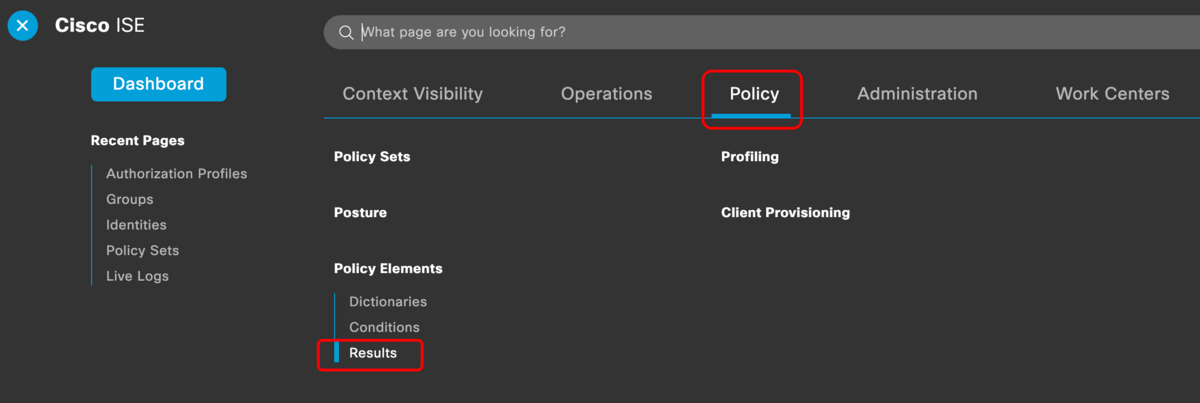
Task: Focus the page search field
Action: tap(761, 32)
